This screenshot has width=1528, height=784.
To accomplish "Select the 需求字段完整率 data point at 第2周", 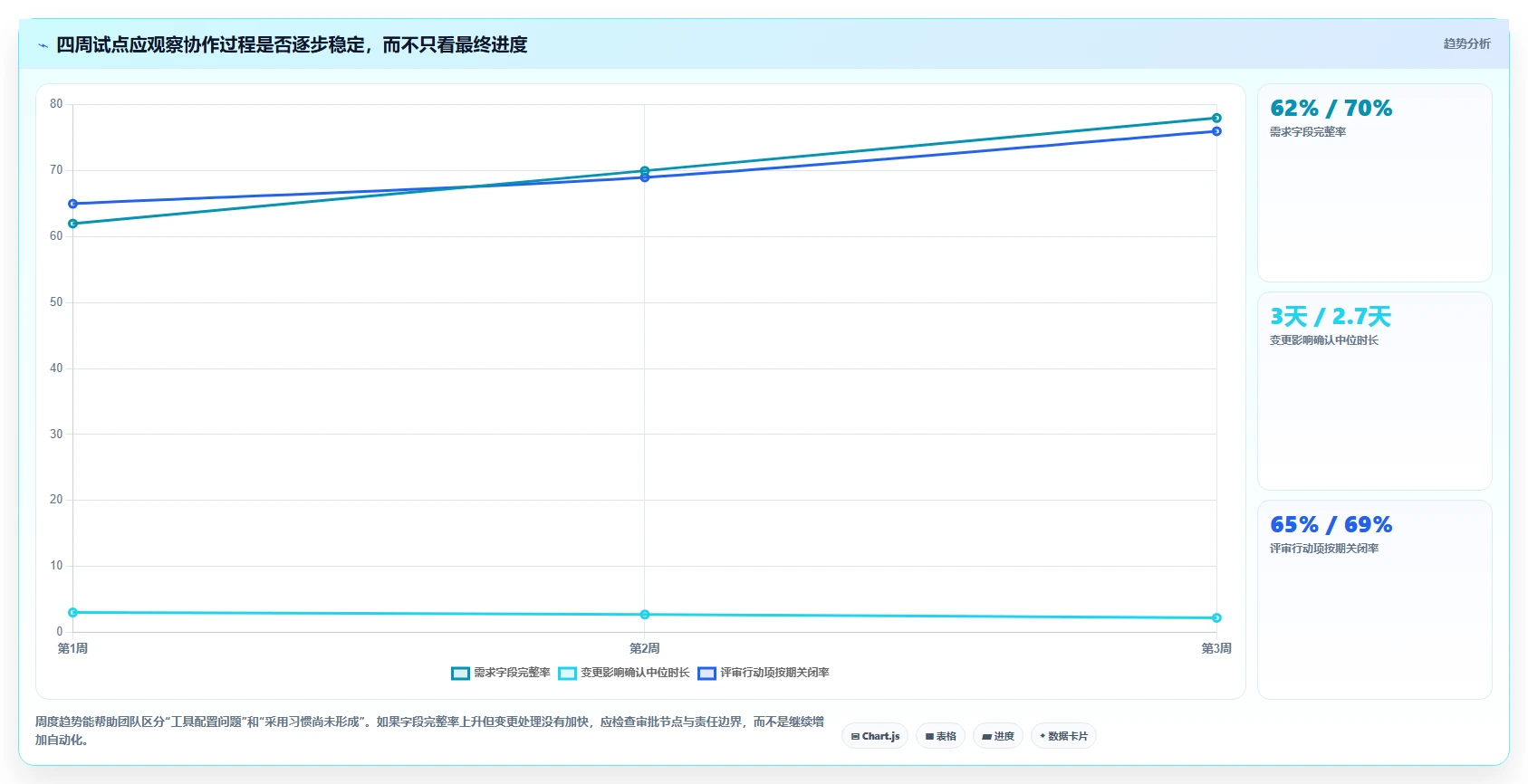I will pyautogui.click(x=645, y=171).
